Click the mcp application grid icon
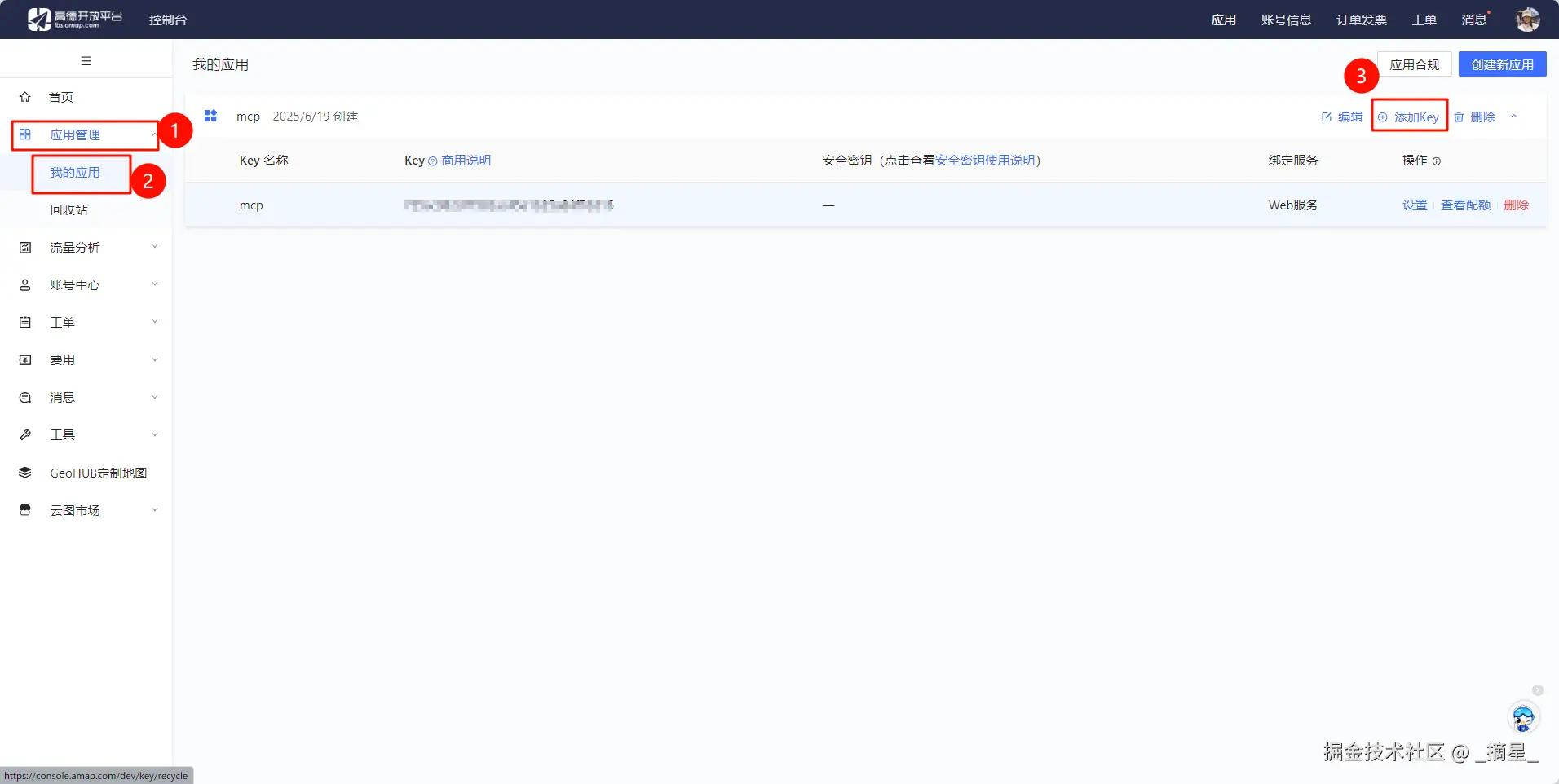The width and height of the screenshot is (1559, 784). pyautogui.click(x=210, y=116)
